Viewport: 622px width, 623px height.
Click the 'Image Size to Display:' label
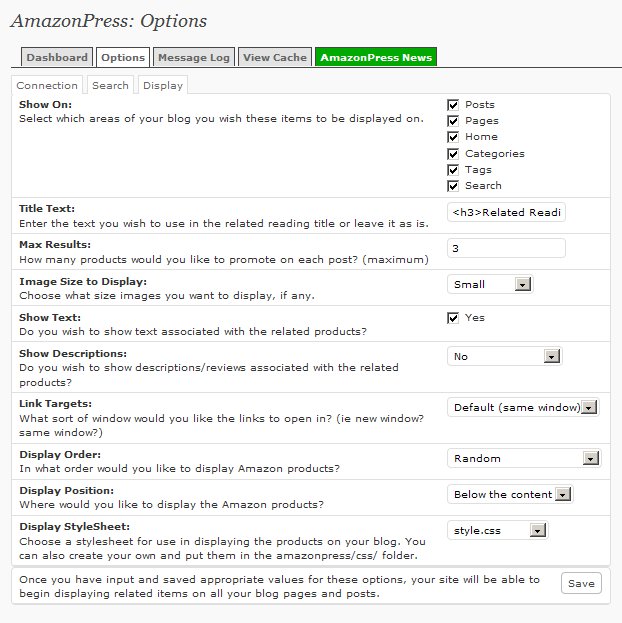point(83,282)
